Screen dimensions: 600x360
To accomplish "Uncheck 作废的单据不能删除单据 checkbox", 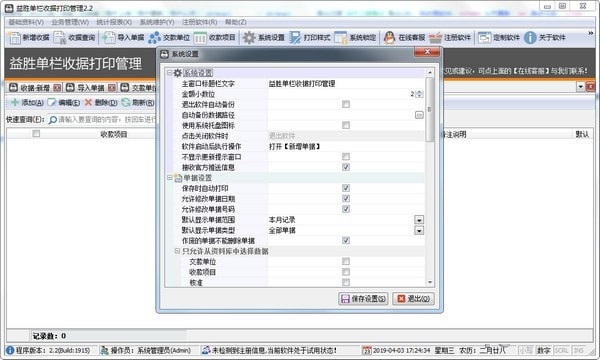I will pyautogui.click(x=346, y=240).
